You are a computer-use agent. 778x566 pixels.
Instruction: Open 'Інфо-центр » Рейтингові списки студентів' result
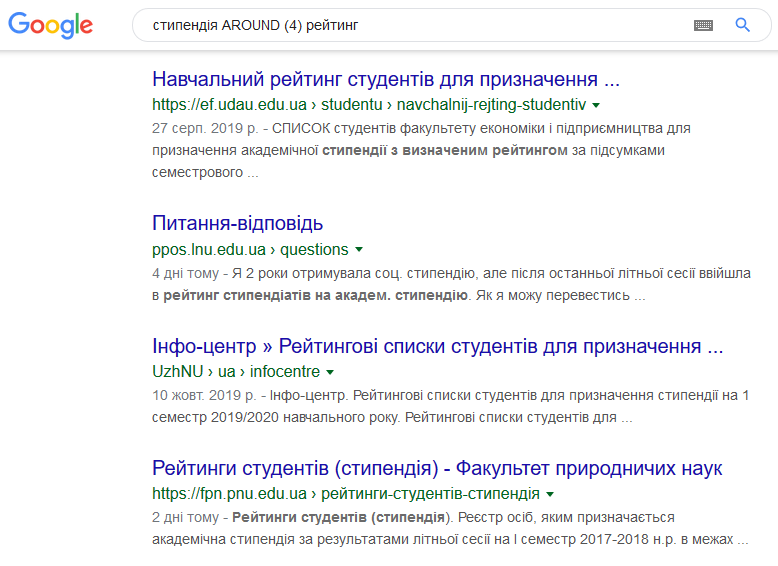(438, 346)
